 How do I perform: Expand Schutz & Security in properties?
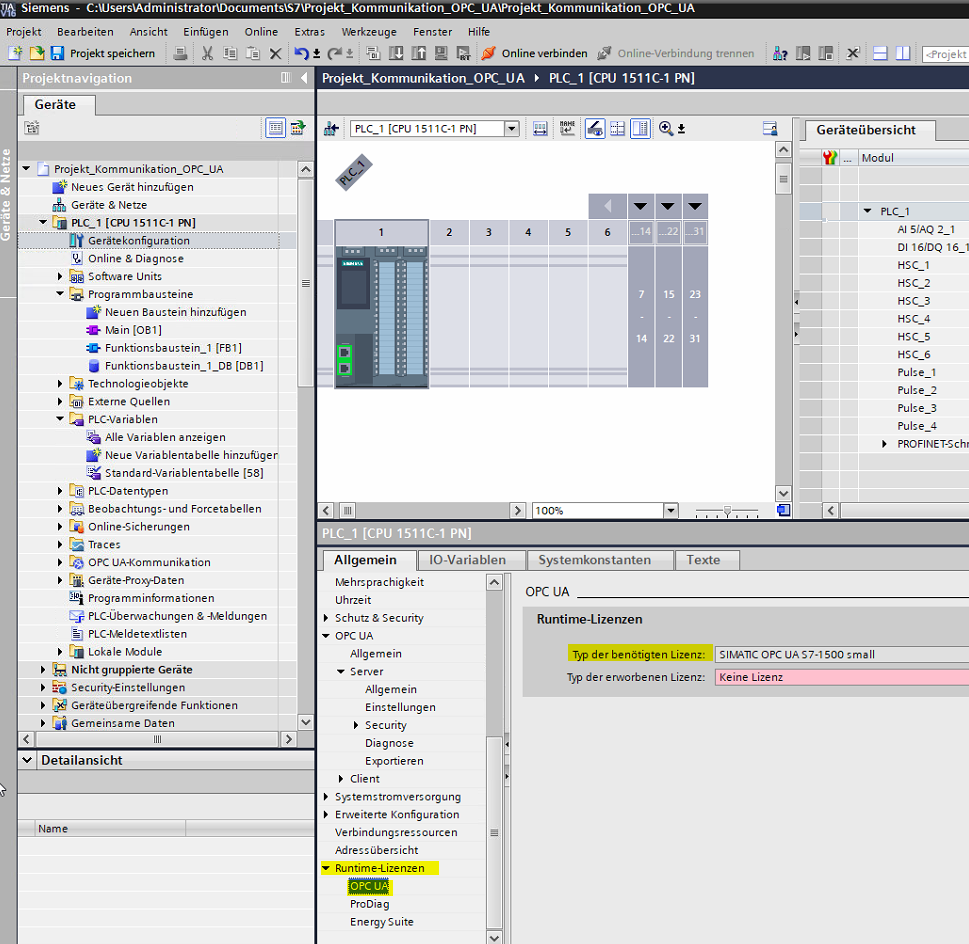pos(326,618)
